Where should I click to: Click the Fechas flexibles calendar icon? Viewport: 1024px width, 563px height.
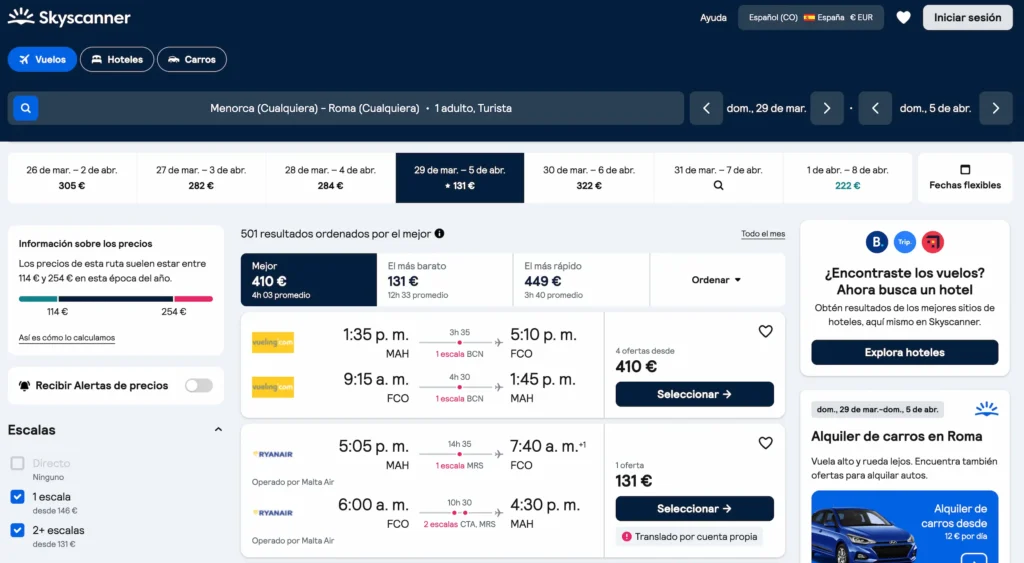click(x=965, y=170)
